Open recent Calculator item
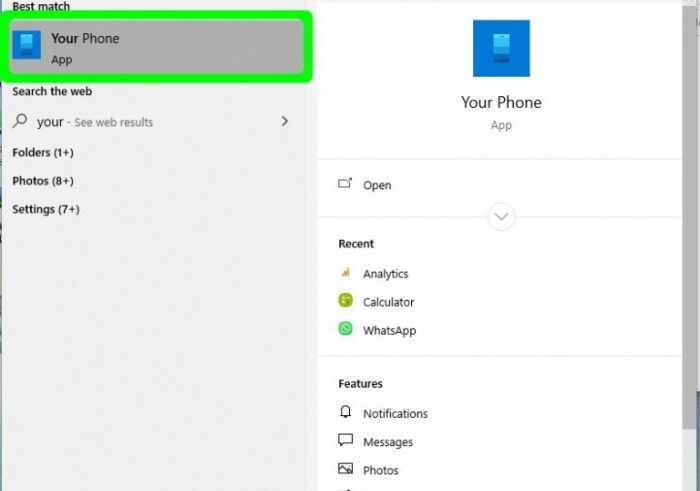Screen dimensions: 700x491 pyautogui.click(x=388, y=302)
